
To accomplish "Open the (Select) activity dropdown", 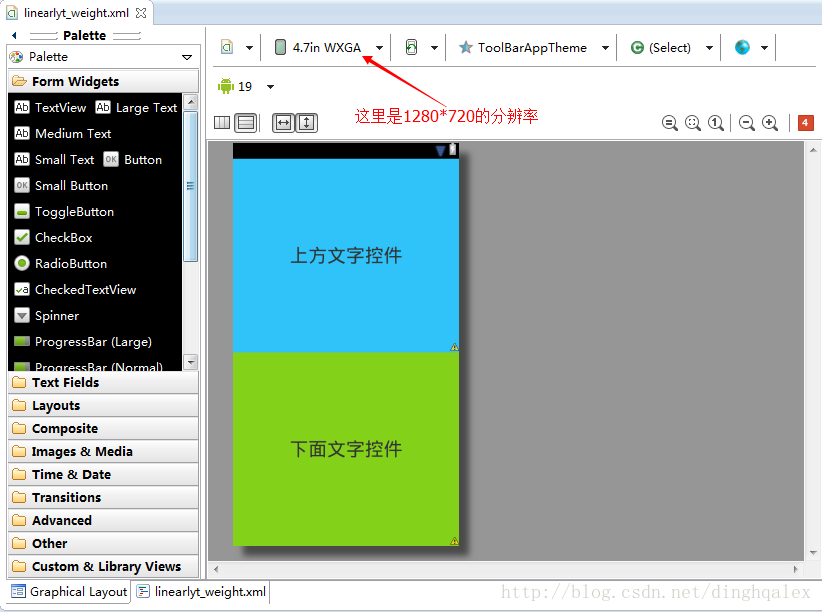I will [x=671, y=48].
